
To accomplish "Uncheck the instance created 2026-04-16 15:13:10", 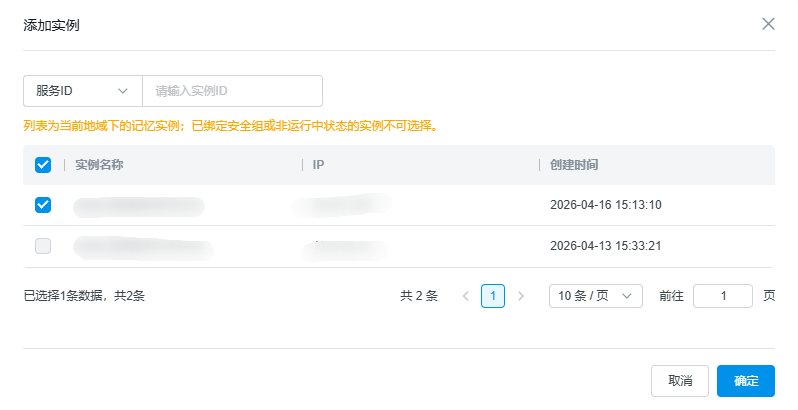I will pyautogui.click(x=43, y=205).
